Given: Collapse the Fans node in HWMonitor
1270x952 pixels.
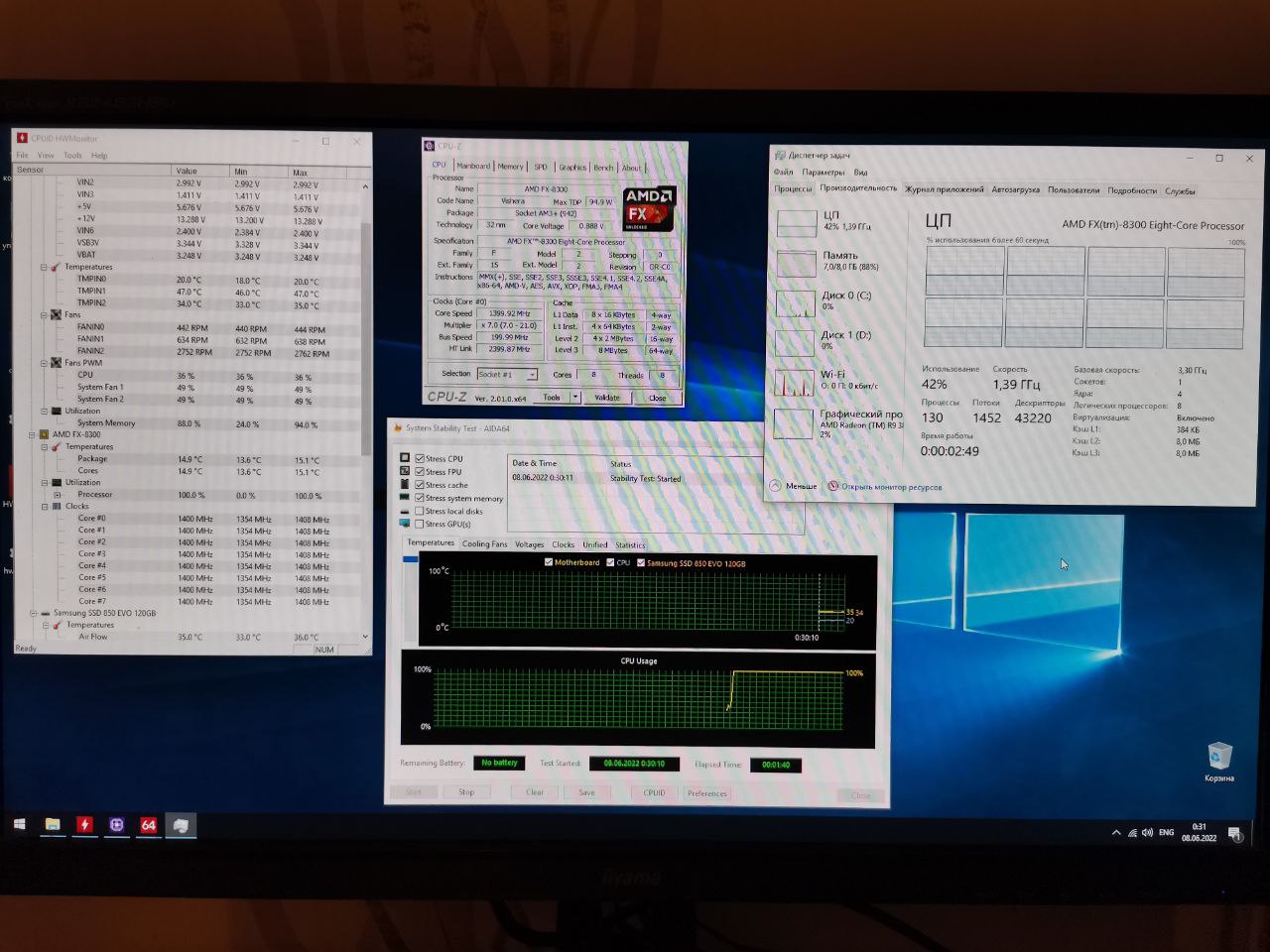Looking at the screenshot, I should coord(45,314).
